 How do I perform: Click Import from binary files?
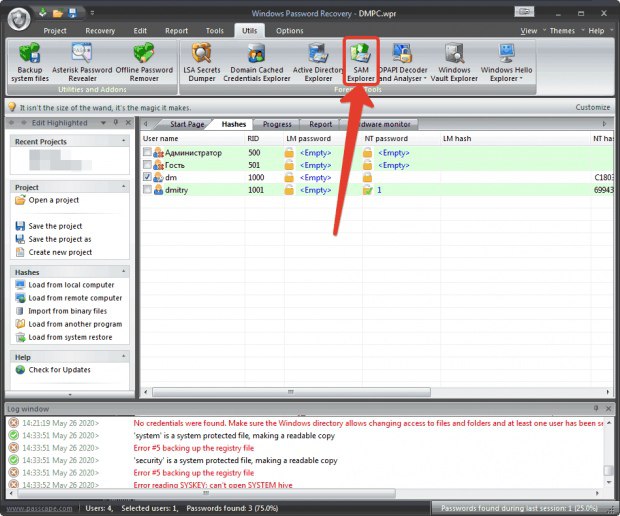61,311
